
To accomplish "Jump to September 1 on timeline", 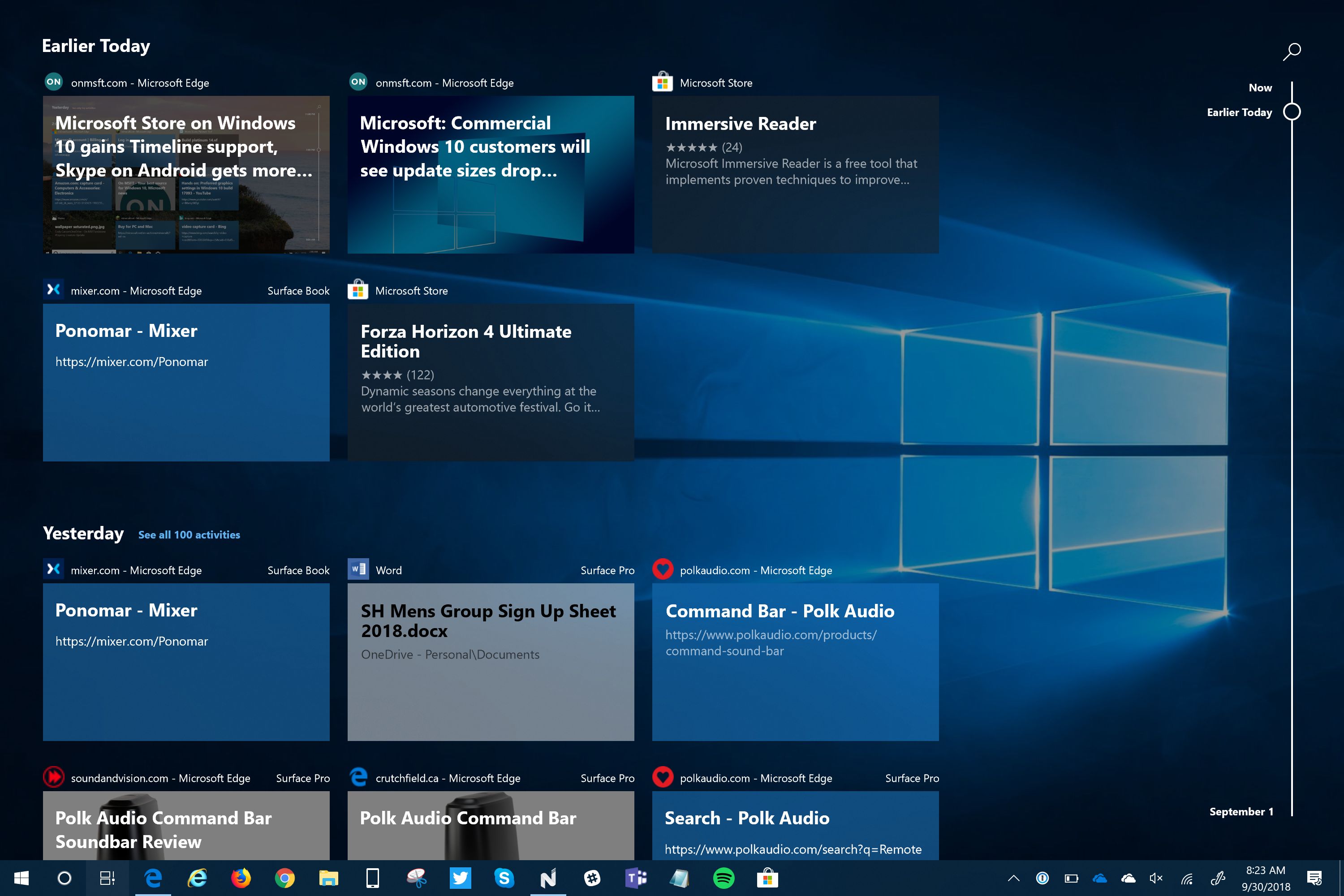I will [1241, 811].
